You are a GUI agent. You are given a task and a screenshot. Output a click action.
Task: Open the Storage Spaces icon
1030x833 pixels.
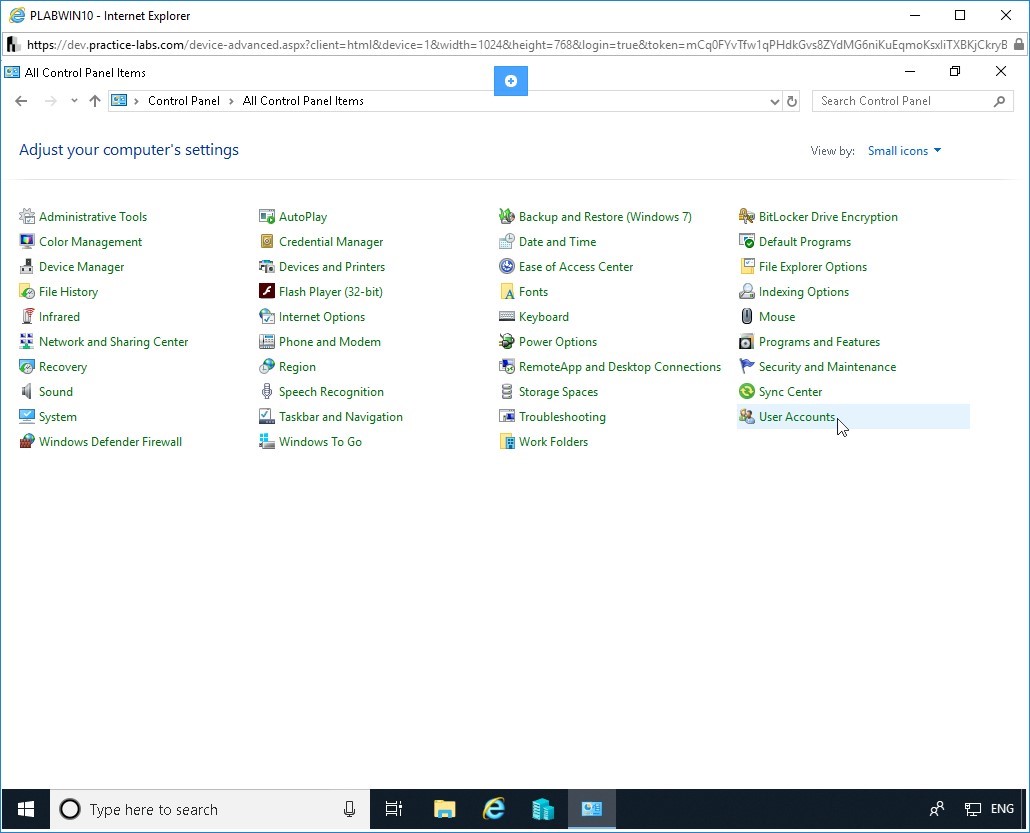tap(506, 391)
